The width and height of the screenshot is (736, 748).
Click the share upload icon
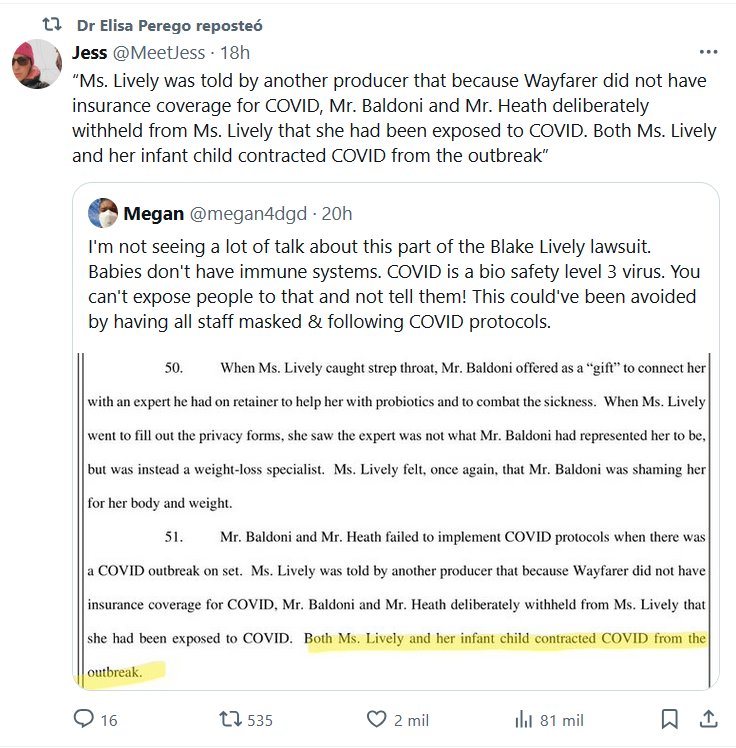tap(708, 719)
